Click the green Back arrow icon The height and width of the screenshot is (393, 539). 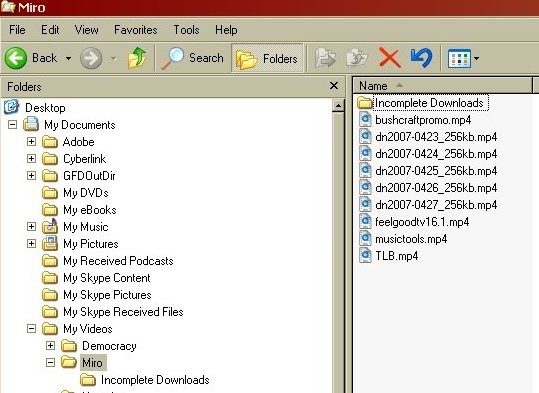pos(16,58)
